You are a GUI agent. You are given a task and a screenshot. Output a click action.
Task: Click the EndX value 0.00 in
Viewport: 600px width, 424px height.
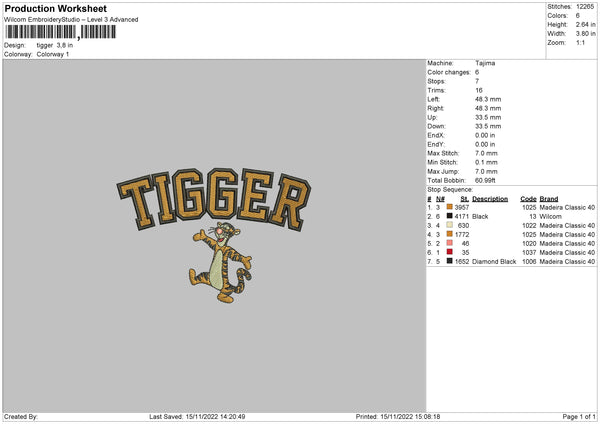click(x=485, y=135)
